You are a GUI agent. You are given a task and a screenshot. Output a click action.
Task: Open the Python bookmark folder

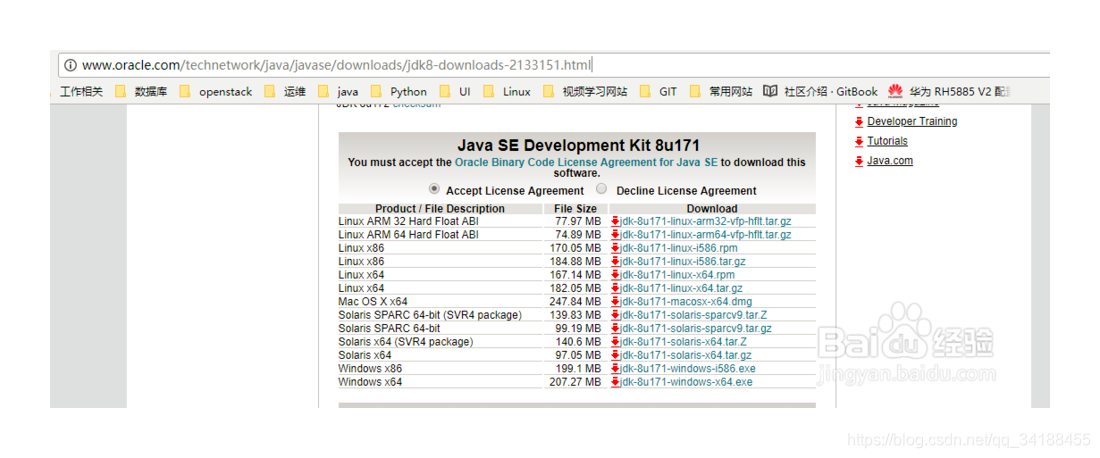point(398,92)
